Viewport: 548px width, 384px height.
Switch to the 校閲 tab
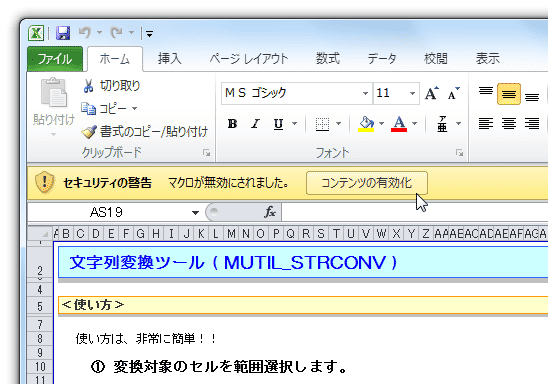[x=435, y=59]
